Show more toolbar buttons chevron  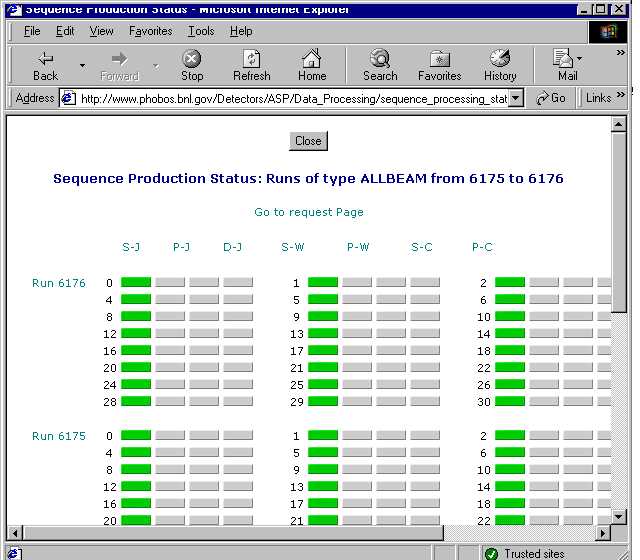[x=620, y=53]
